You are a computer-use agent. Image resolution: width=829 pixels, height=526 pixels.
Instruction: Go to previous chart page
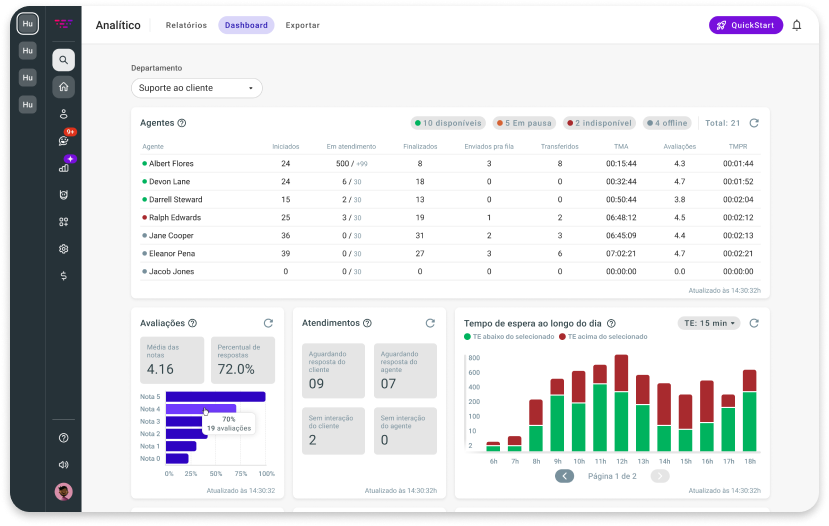click(x=564, y=476)
